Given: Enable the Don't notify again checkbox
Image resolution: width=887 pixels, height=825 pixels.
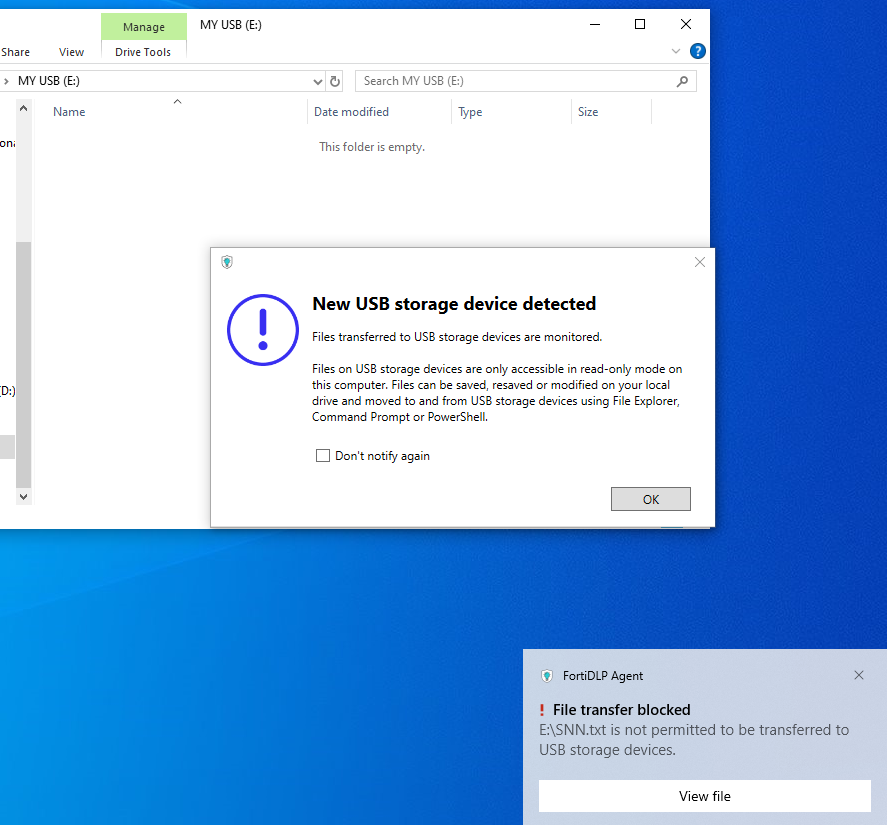Looking at the screenshot, I should point(323,456).
